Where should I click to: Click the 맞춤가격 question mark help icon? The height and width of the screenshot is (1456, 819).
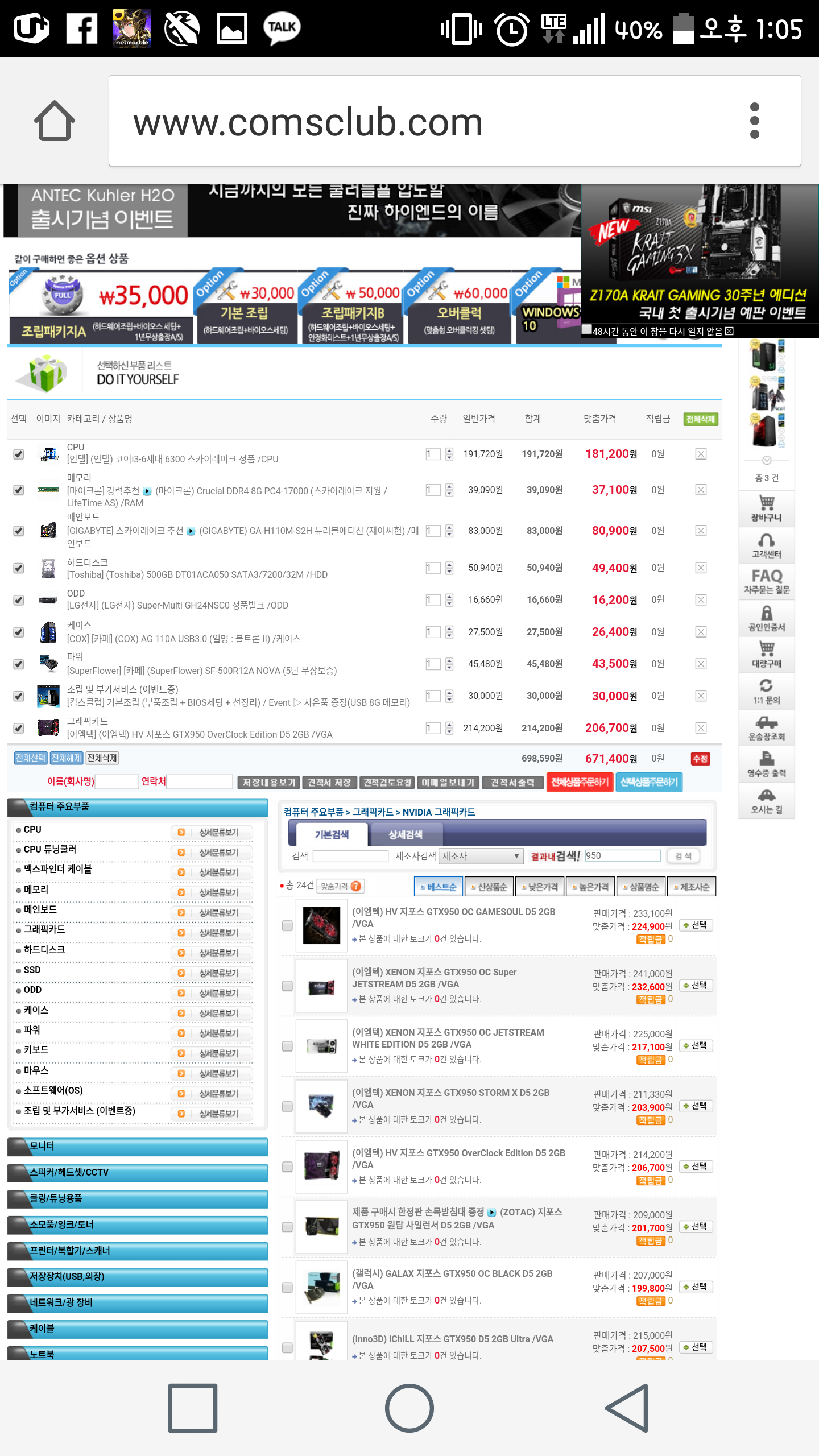point(356,886)
